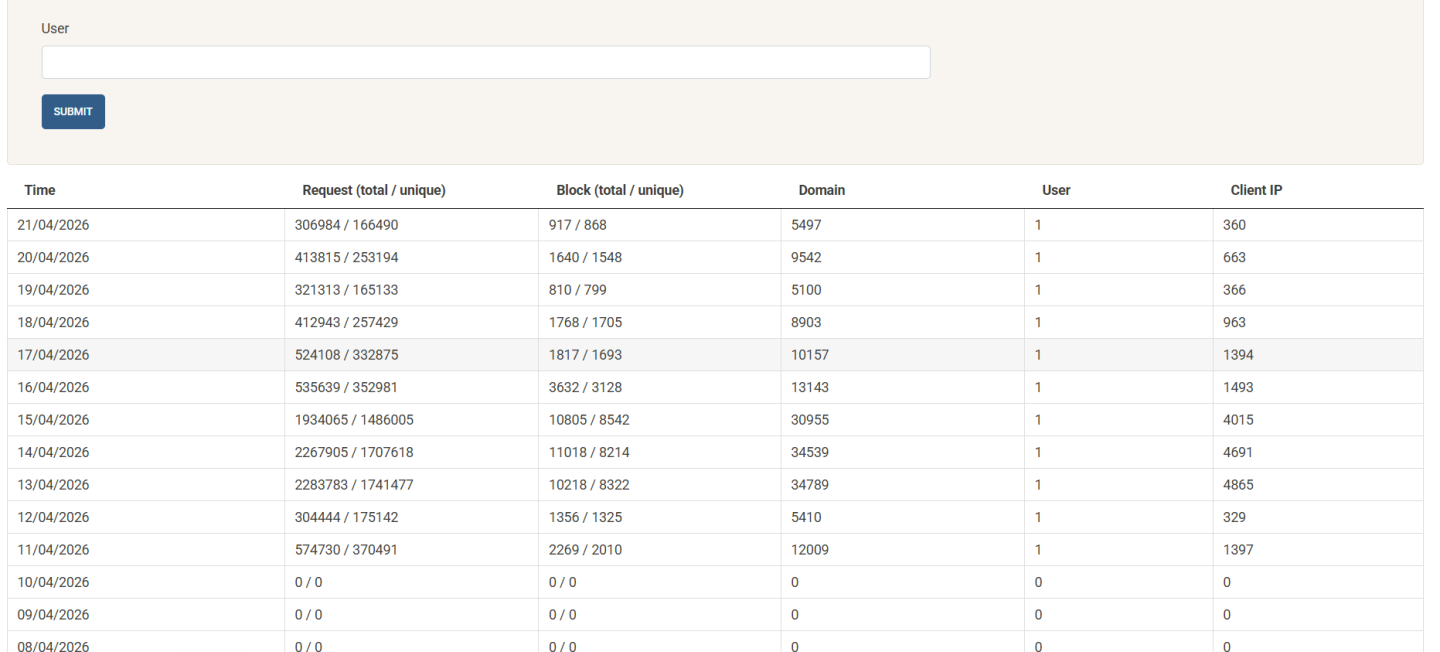This screenshot has height=652, width=1440.
Task: Select the 12/04/2026 date cell
Action: [54, 517]
